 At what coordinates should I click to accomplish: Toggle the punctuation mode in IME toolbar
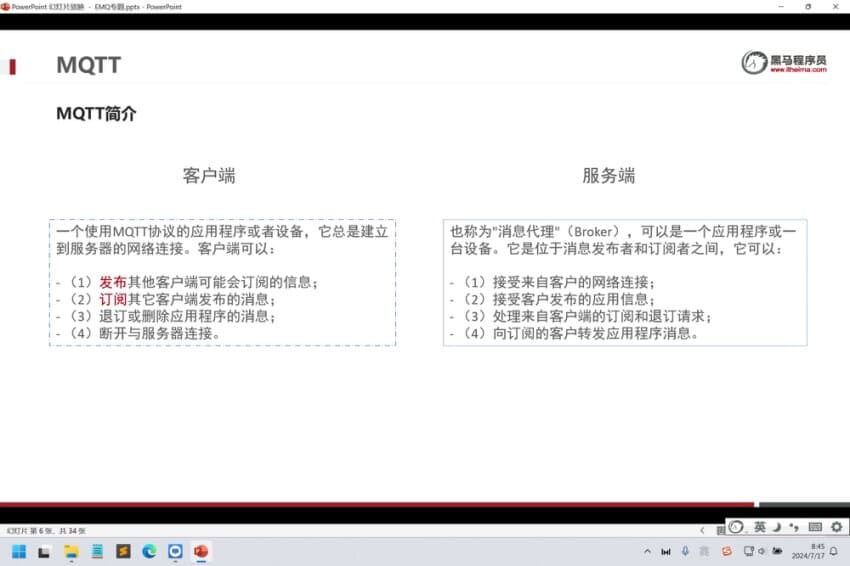pyautogui.click(x=794, y=527)
